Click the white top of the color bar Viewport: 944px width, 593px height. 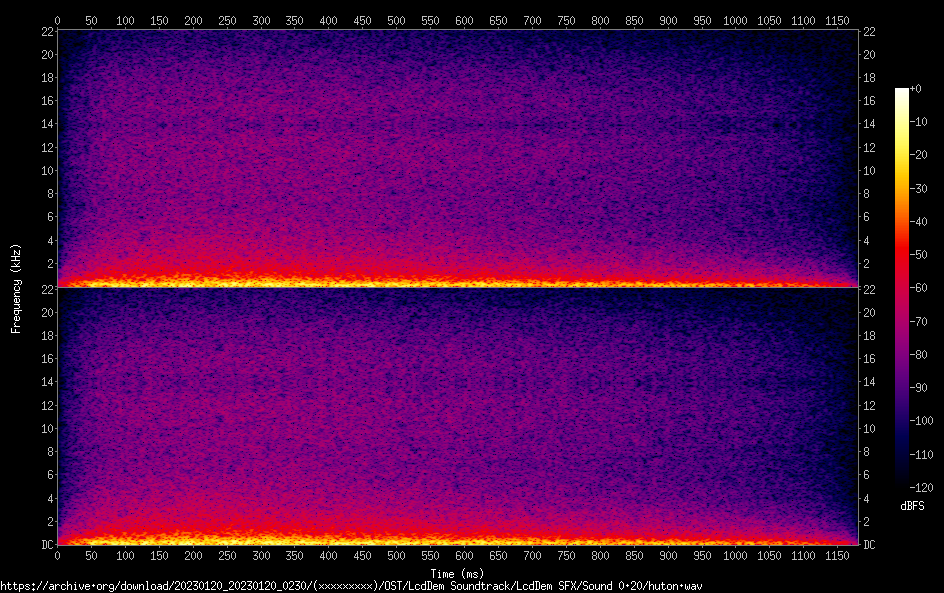coord(902,92)
